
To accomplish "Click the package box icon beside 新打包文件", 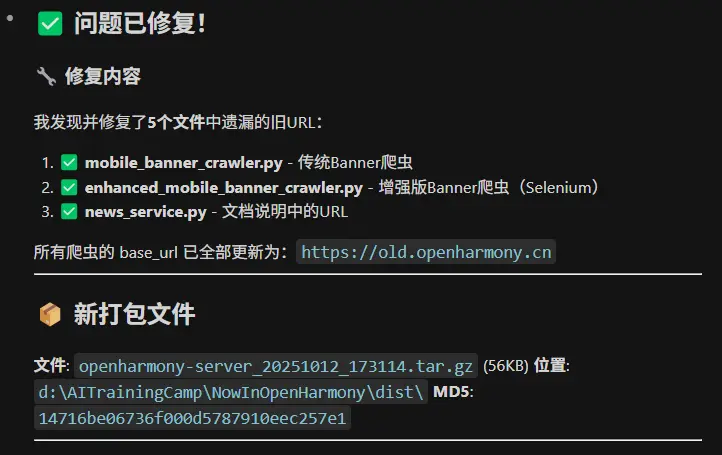I will [50, 315].
